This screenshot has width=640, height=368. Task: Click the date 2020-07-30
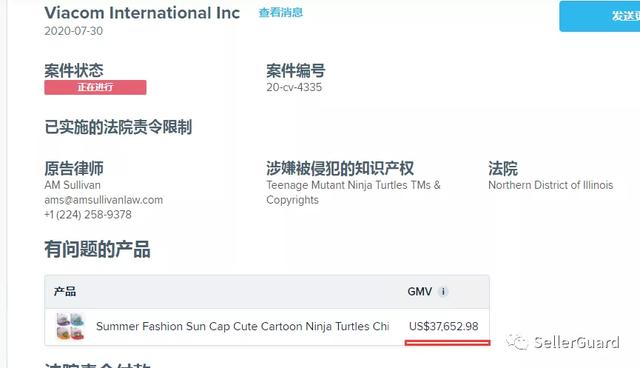tap(73, 31)
